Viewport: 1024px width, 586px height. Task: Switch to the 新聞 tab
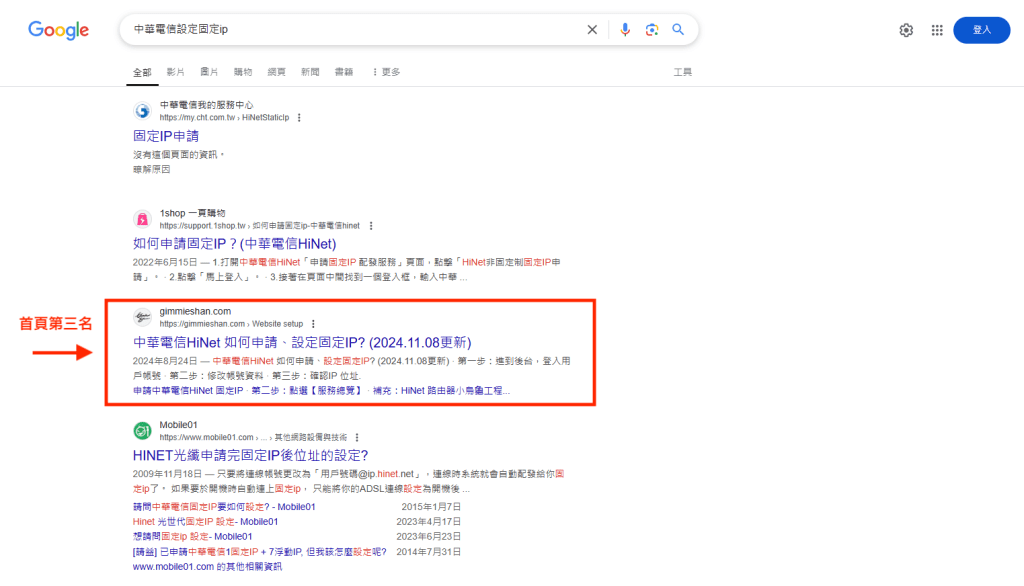coord(310,72)
